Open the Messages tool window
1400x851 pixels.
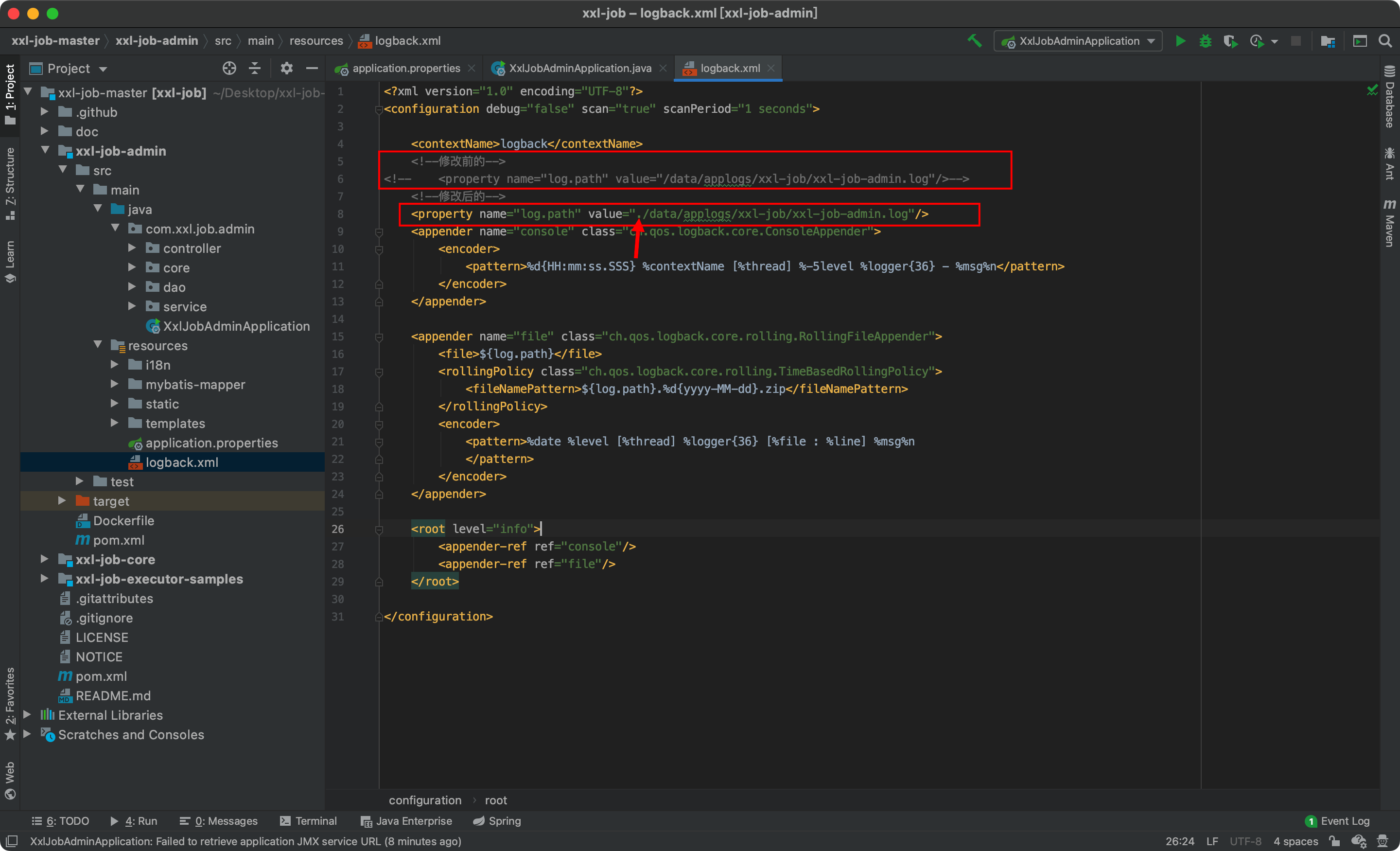tap(219, 821)
